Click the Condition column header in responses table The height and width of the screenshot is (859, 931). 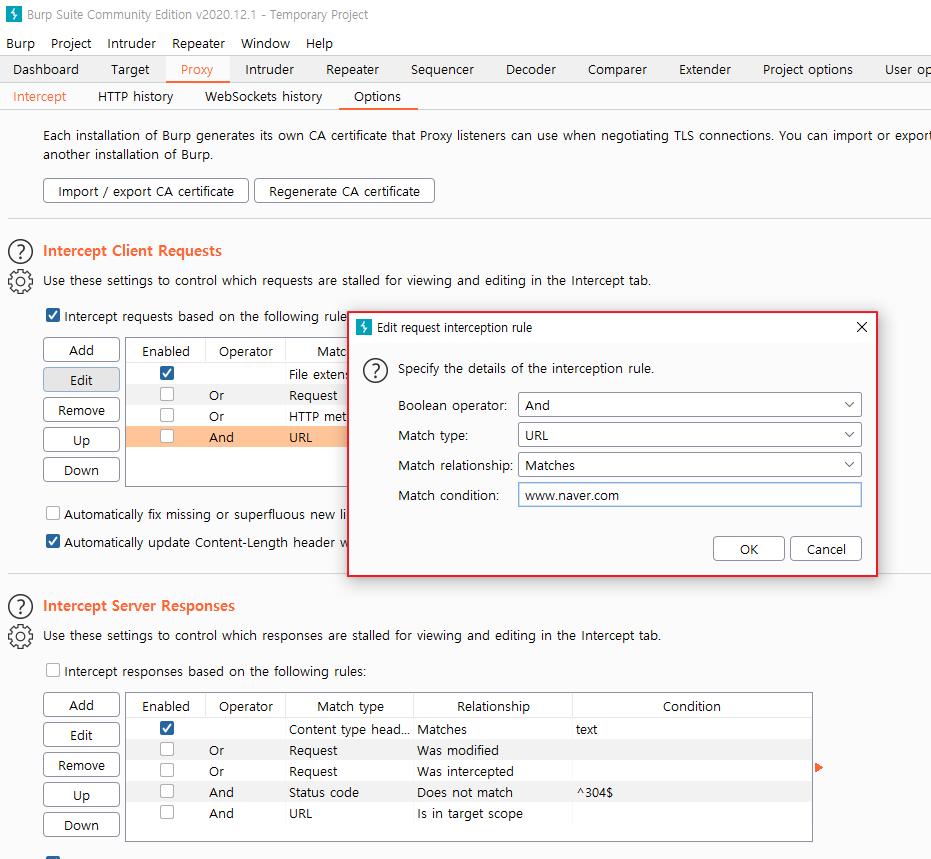pyautogui.click(x=692, y=706)
